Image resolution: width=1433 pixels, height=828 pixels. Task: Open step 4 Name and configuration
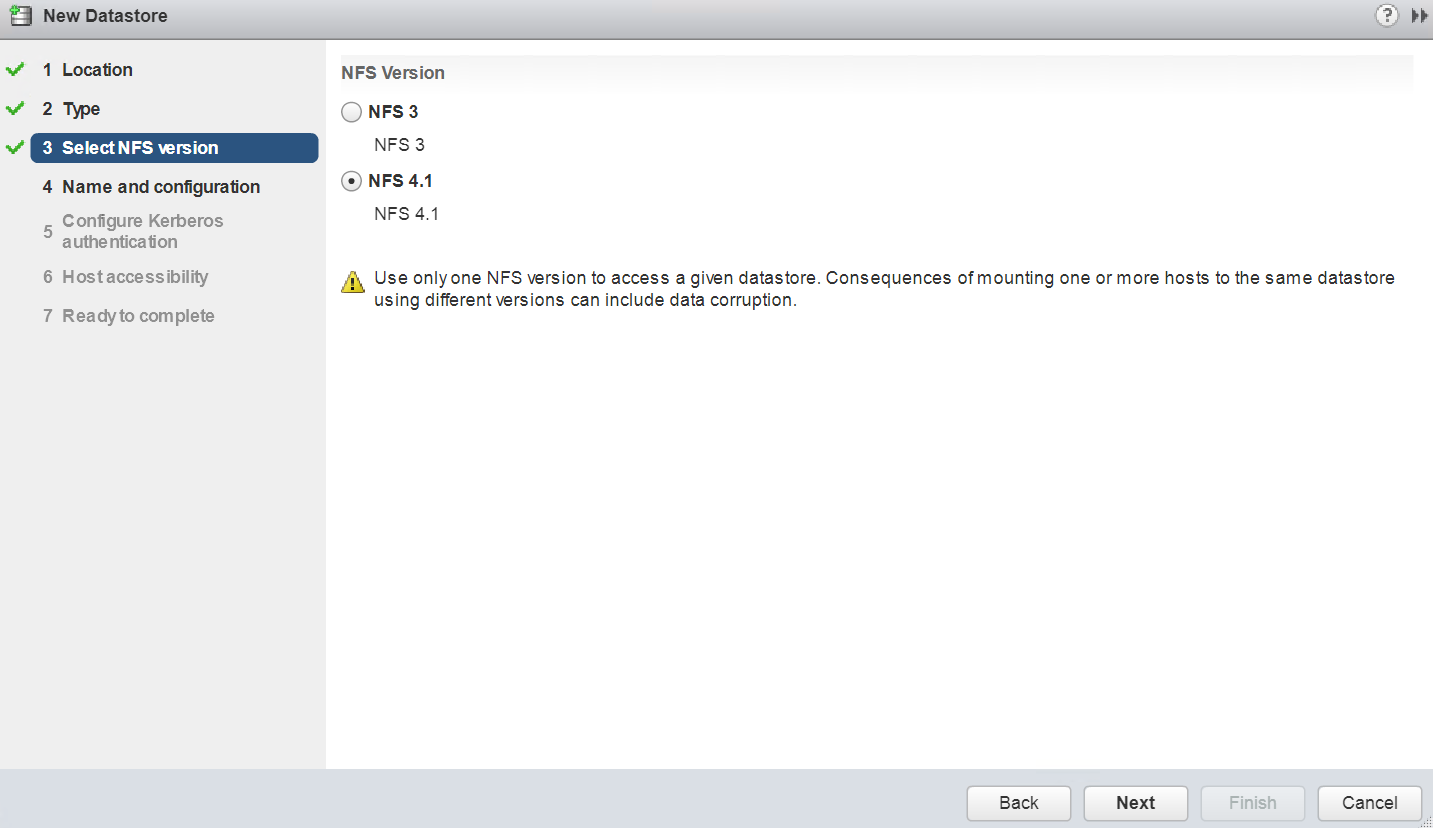[160, 187]
